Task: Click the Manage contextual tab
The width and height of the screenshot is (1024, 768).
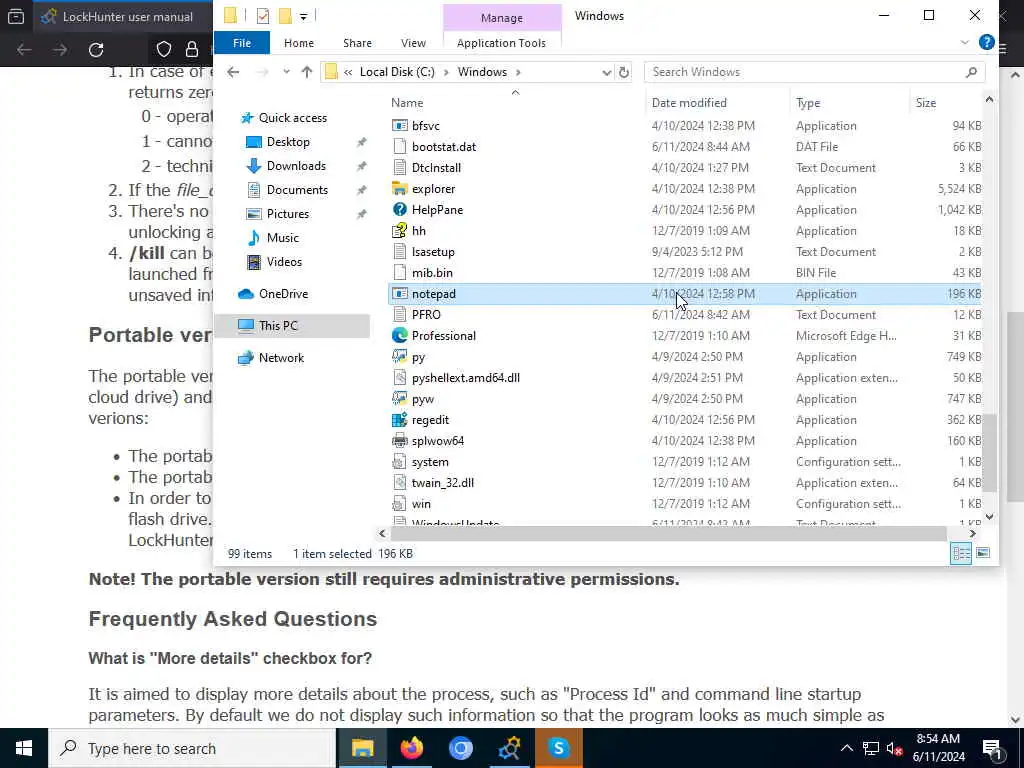Action: pos(502,18)
